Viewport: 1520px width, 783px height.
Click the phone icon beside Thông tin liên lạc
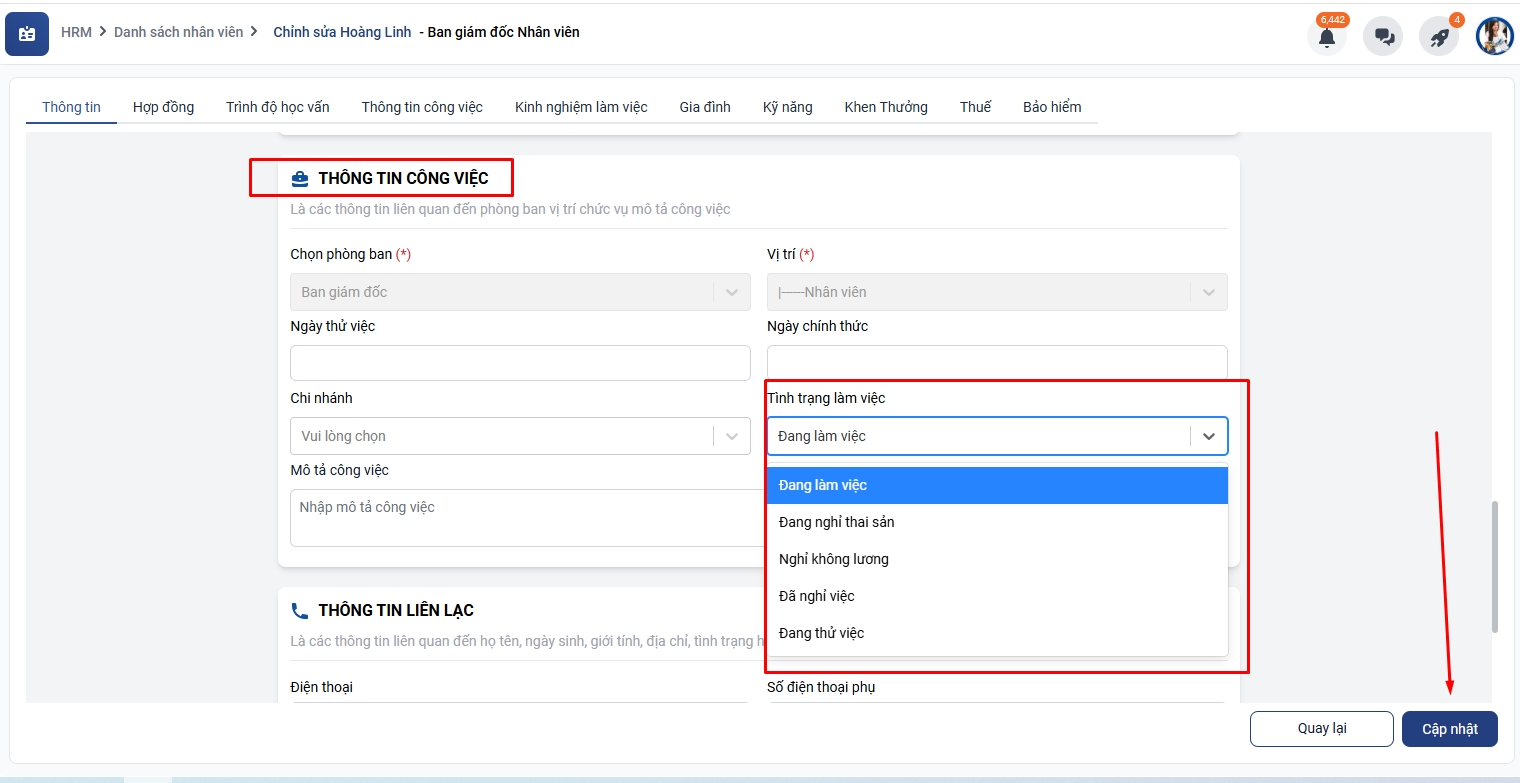pos(299,611)
